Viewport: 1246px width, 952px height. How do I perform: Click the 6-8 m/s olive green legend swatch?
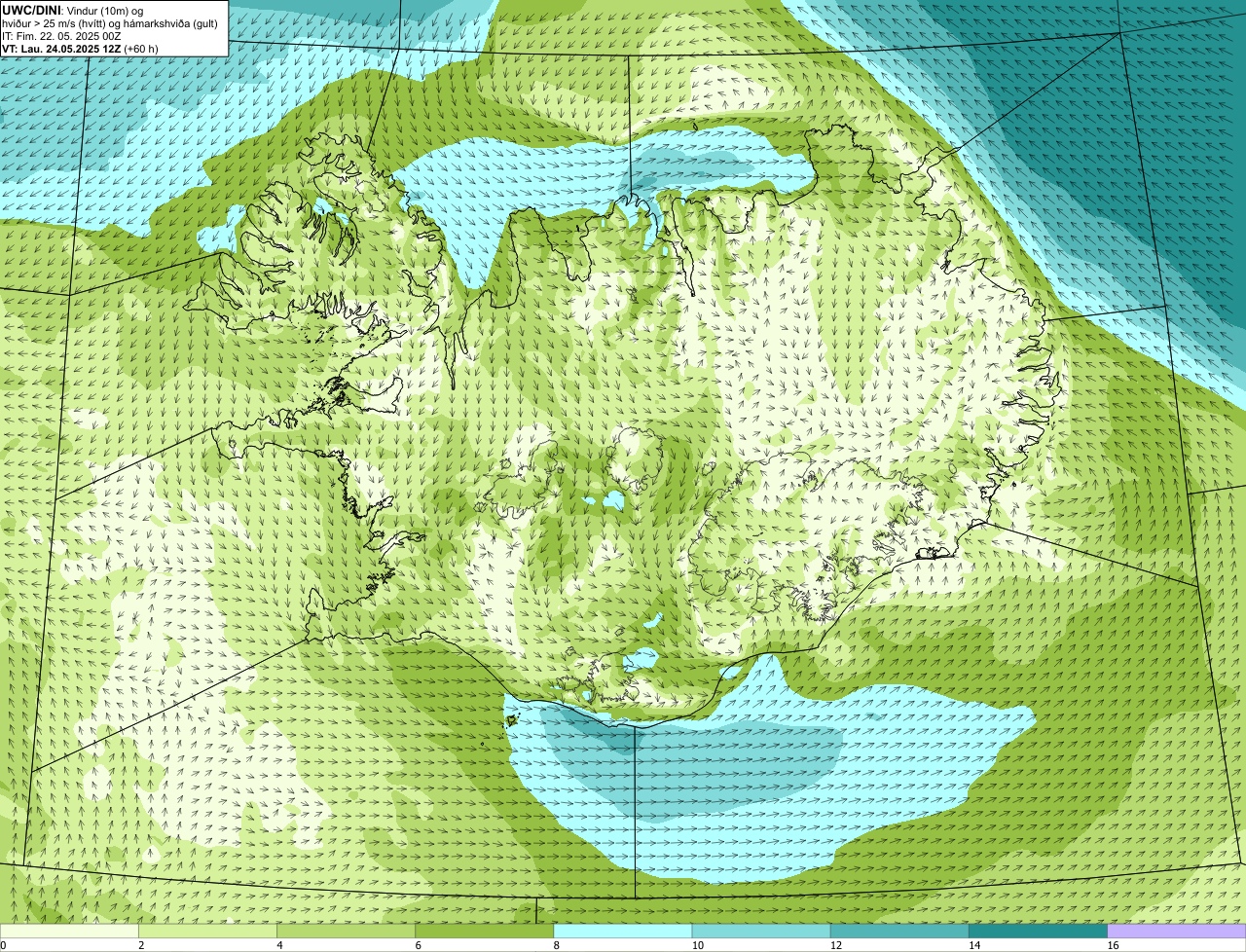click(x=484, y=931)
